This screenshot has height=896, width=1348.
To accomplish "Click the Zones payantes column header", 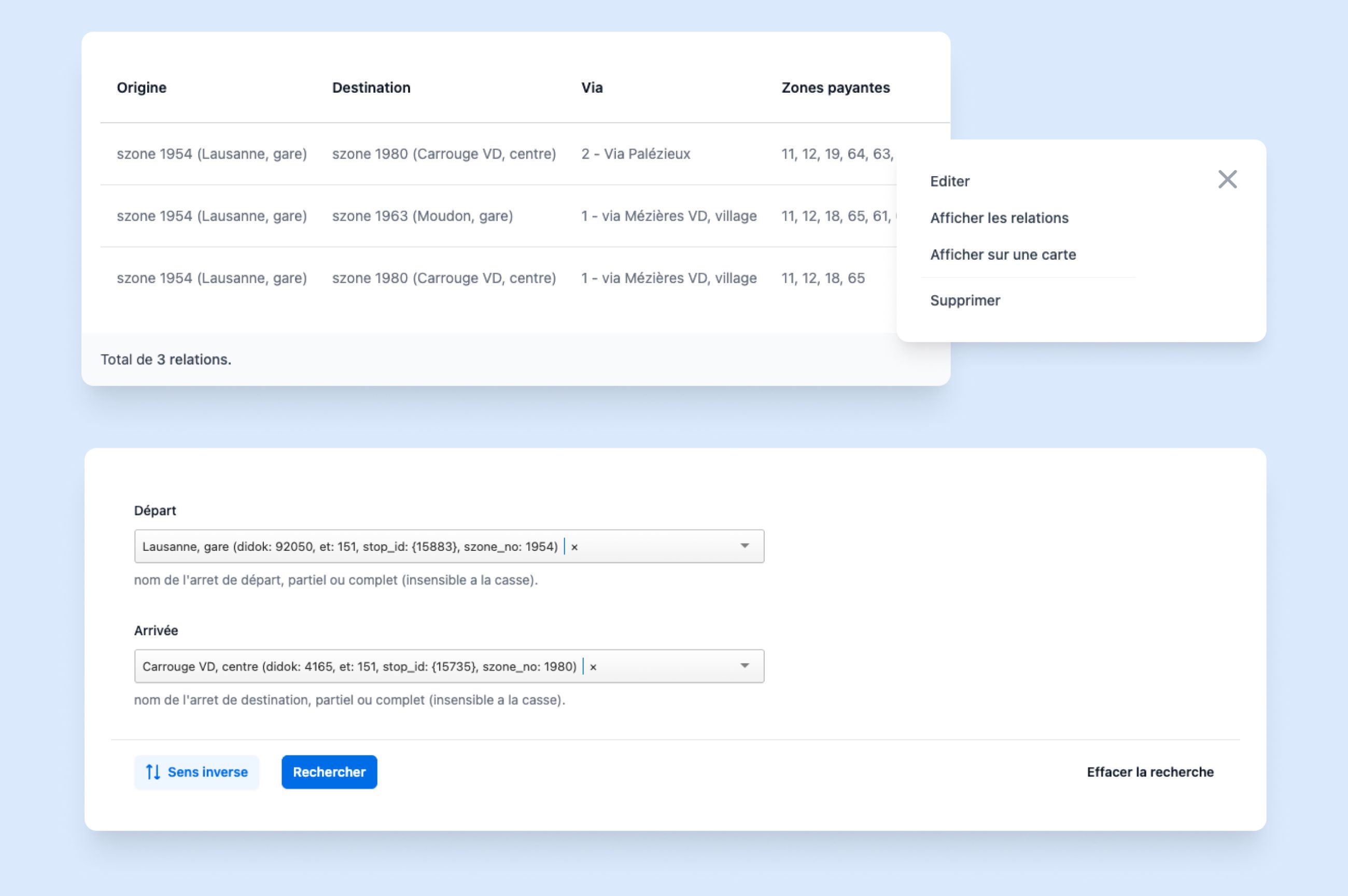I will 835,88.
